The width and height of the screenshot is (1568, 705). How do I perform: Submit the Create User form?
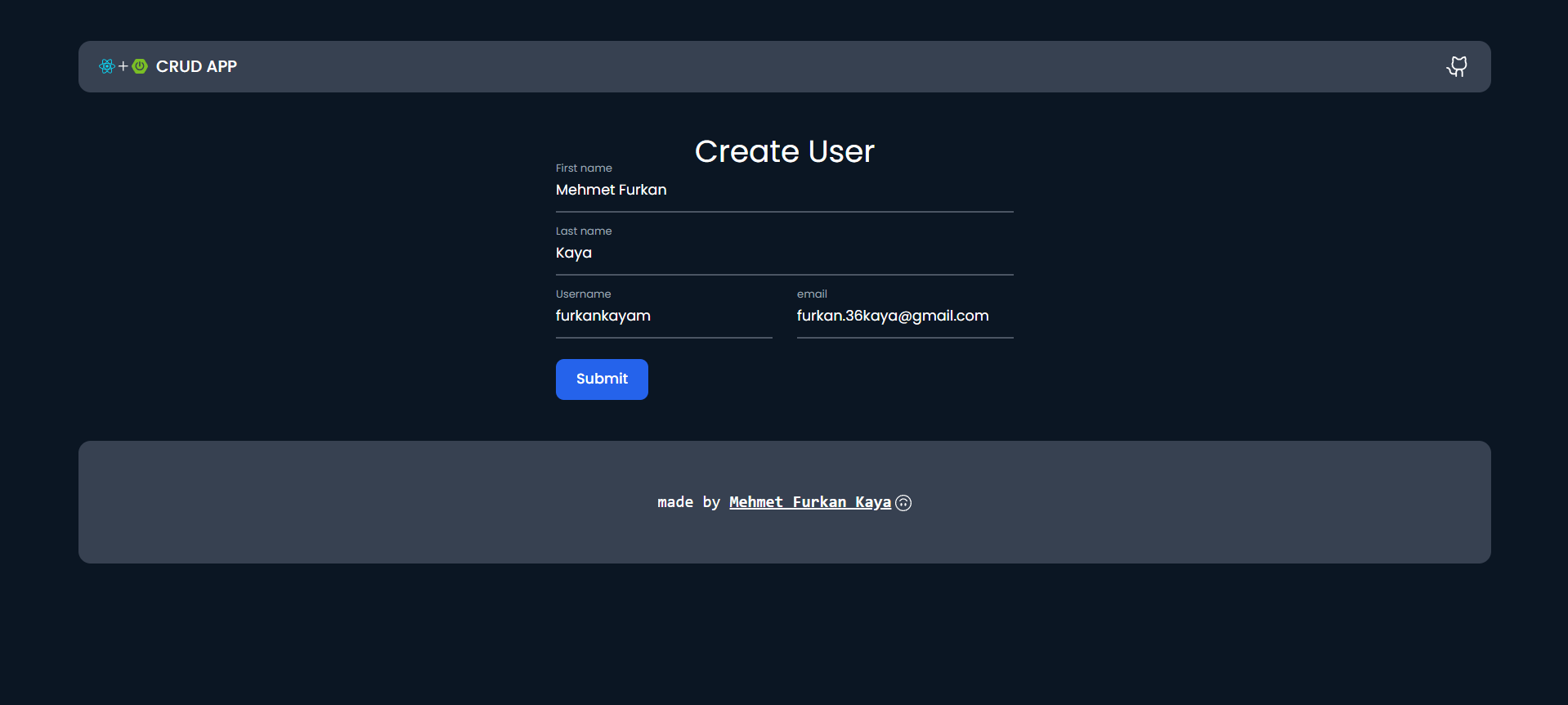602,379
